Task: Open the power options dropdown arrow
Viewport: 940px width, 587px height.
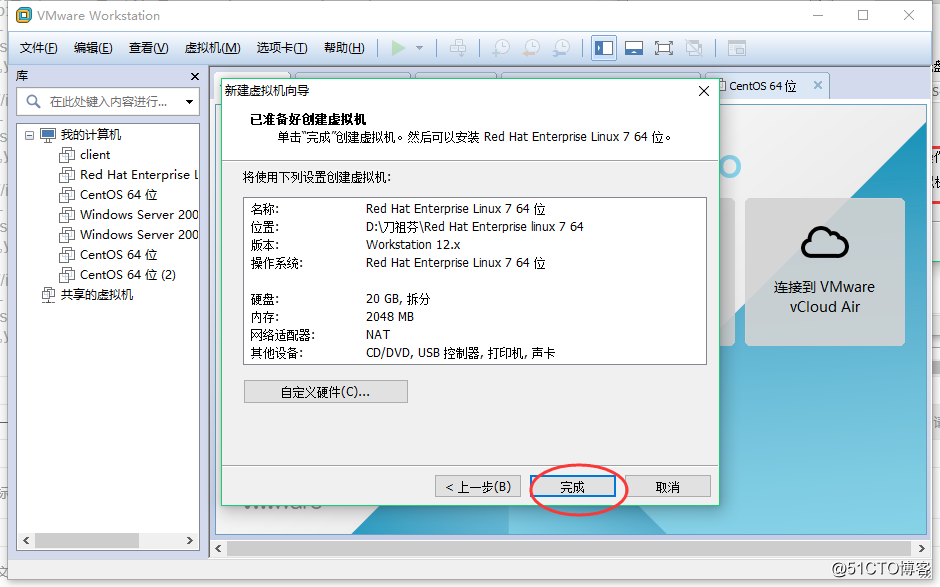Action: [x=420, y=48]
